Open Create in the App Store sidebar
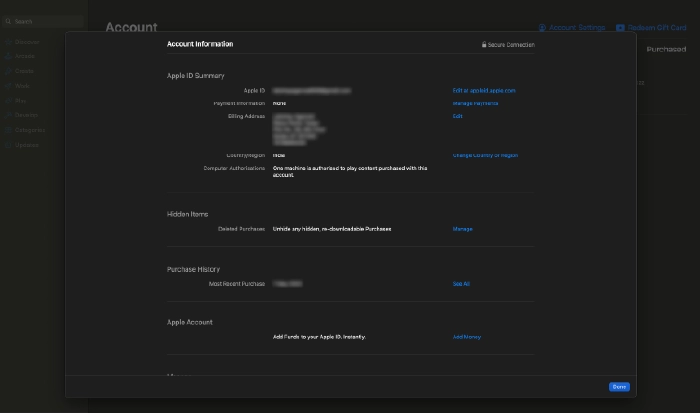This screenshot has width=700, height=413. pos(24,71)
